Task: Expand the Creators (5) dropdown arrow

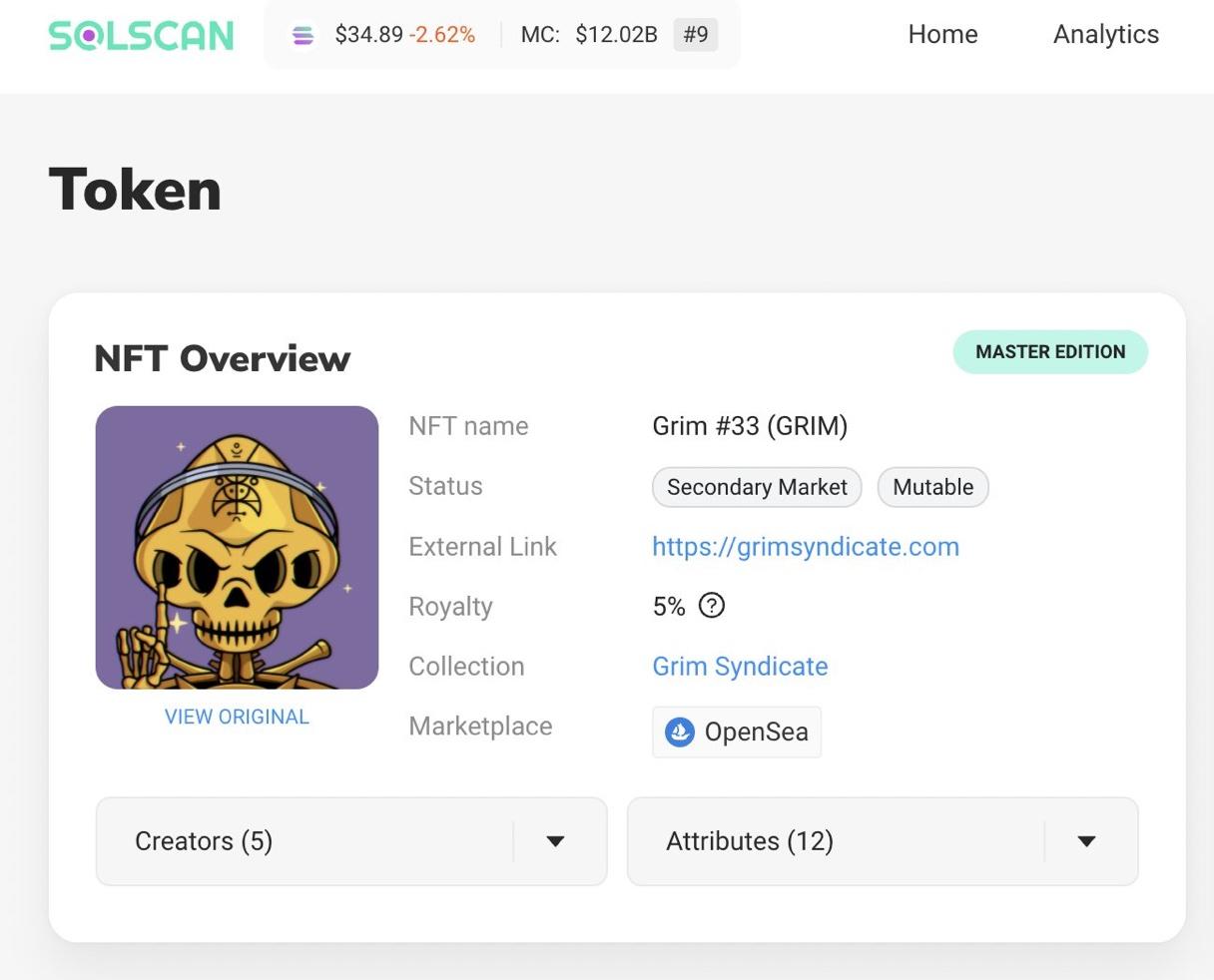Action: coord(556,841)
